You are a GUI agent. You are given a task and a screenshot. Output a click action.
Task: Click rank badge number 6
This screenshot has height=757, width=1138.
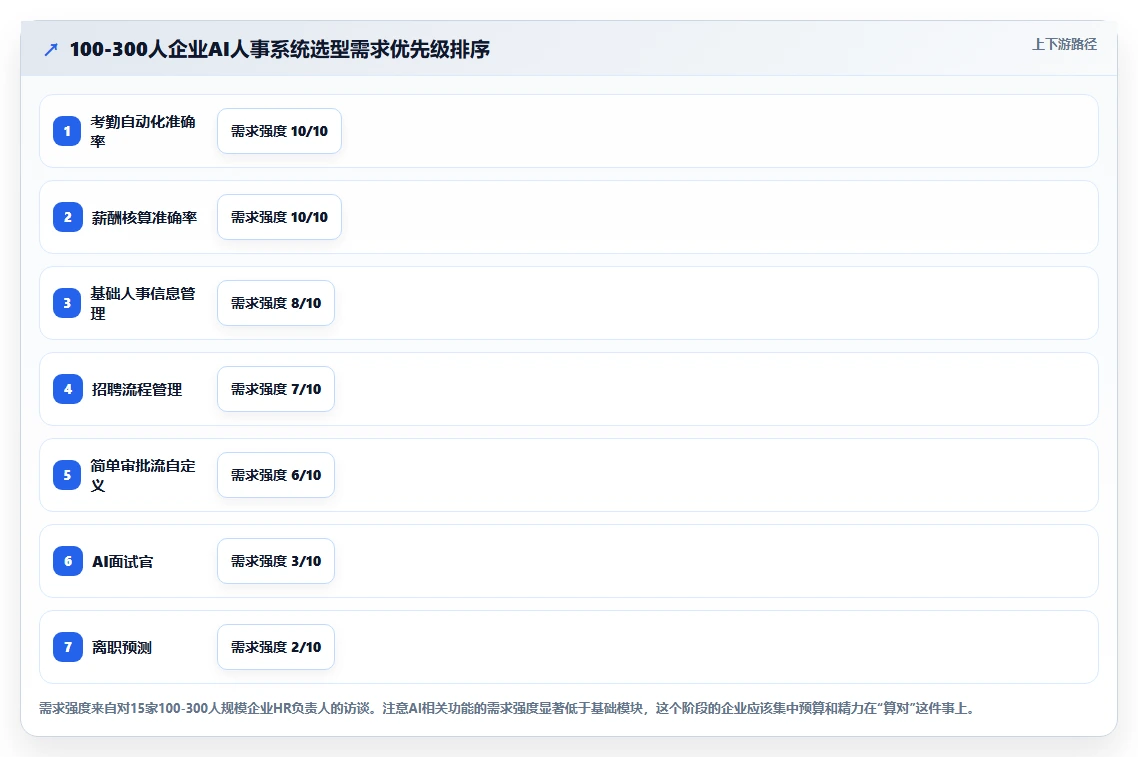67,561
